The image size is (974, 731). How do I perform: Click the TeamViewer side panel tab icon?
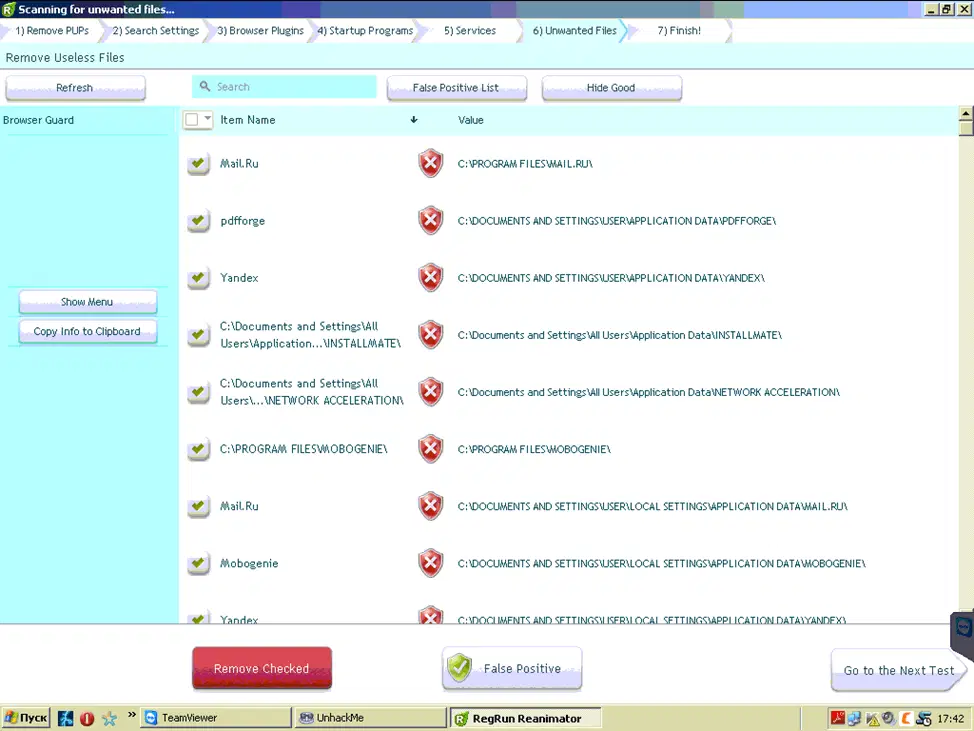(963, 627)
